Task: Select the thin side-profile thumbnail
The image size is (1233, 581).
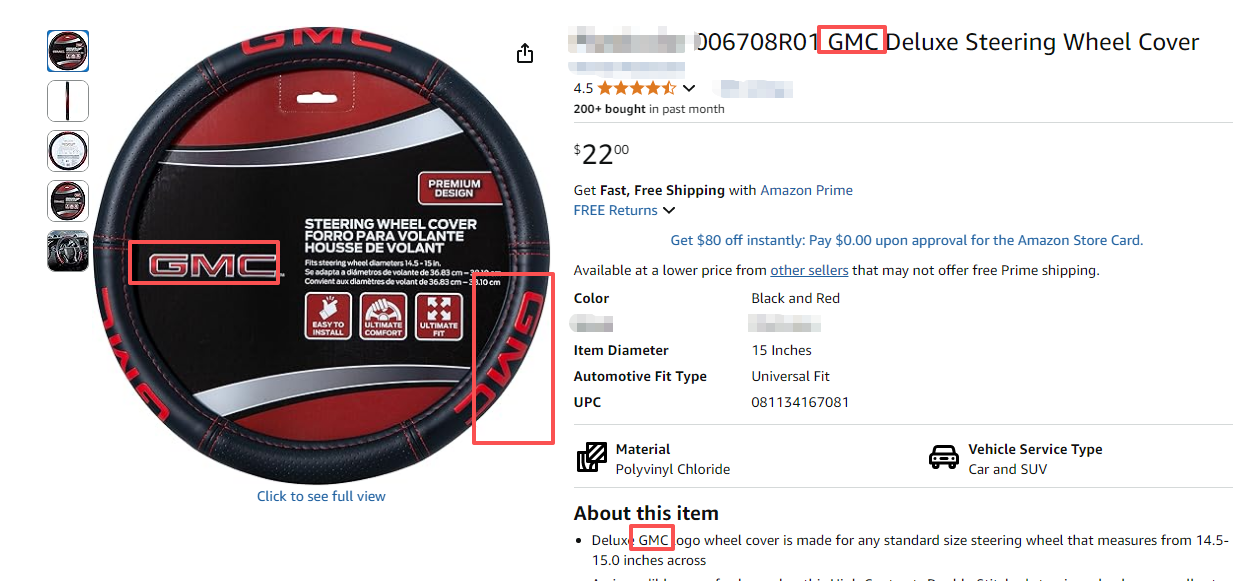Action: 68,101
